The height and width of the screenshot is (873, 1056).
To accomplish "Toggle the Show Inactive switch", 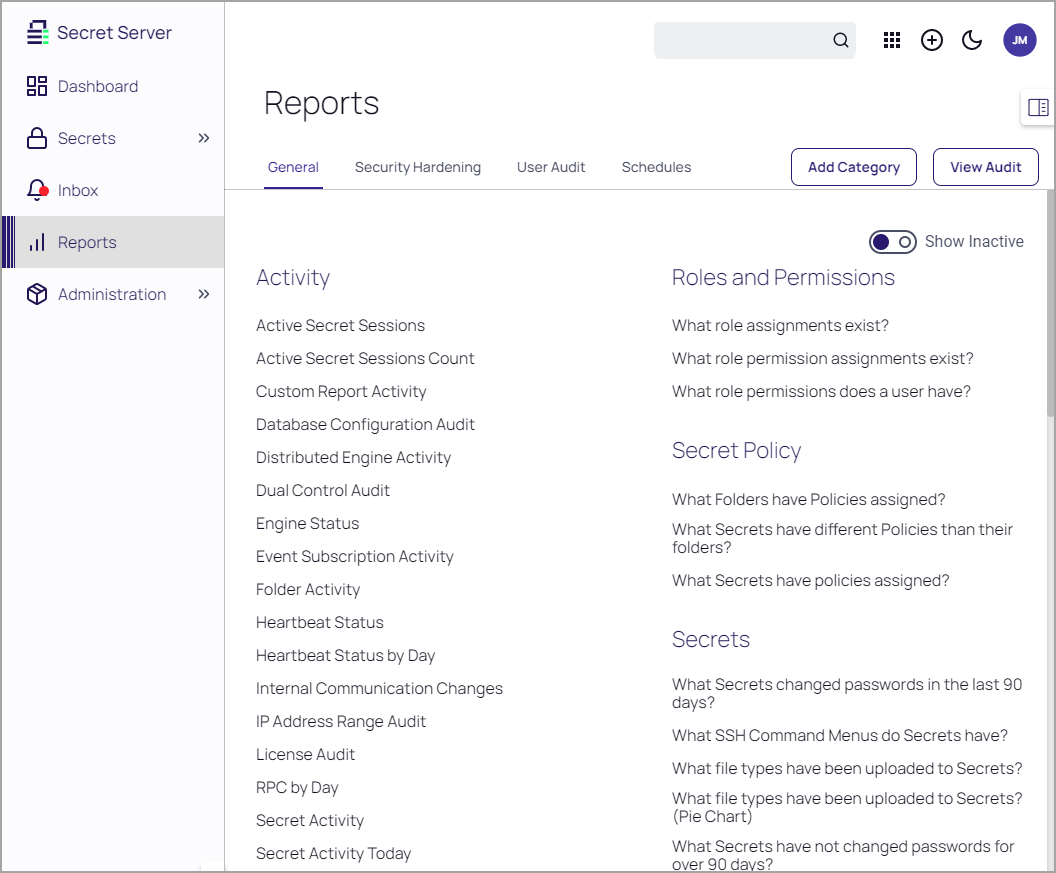I will pyautogui.click(x=892, y=242).
